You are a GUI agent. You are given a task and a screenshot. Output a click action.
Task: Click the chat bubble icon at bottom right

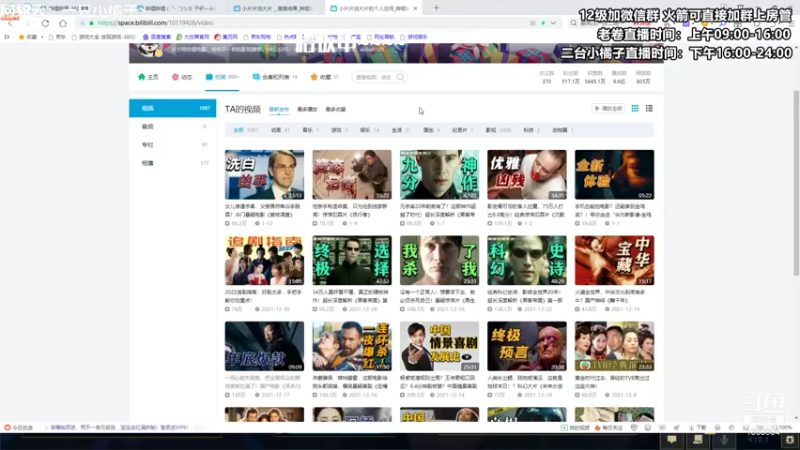point(672,439)
